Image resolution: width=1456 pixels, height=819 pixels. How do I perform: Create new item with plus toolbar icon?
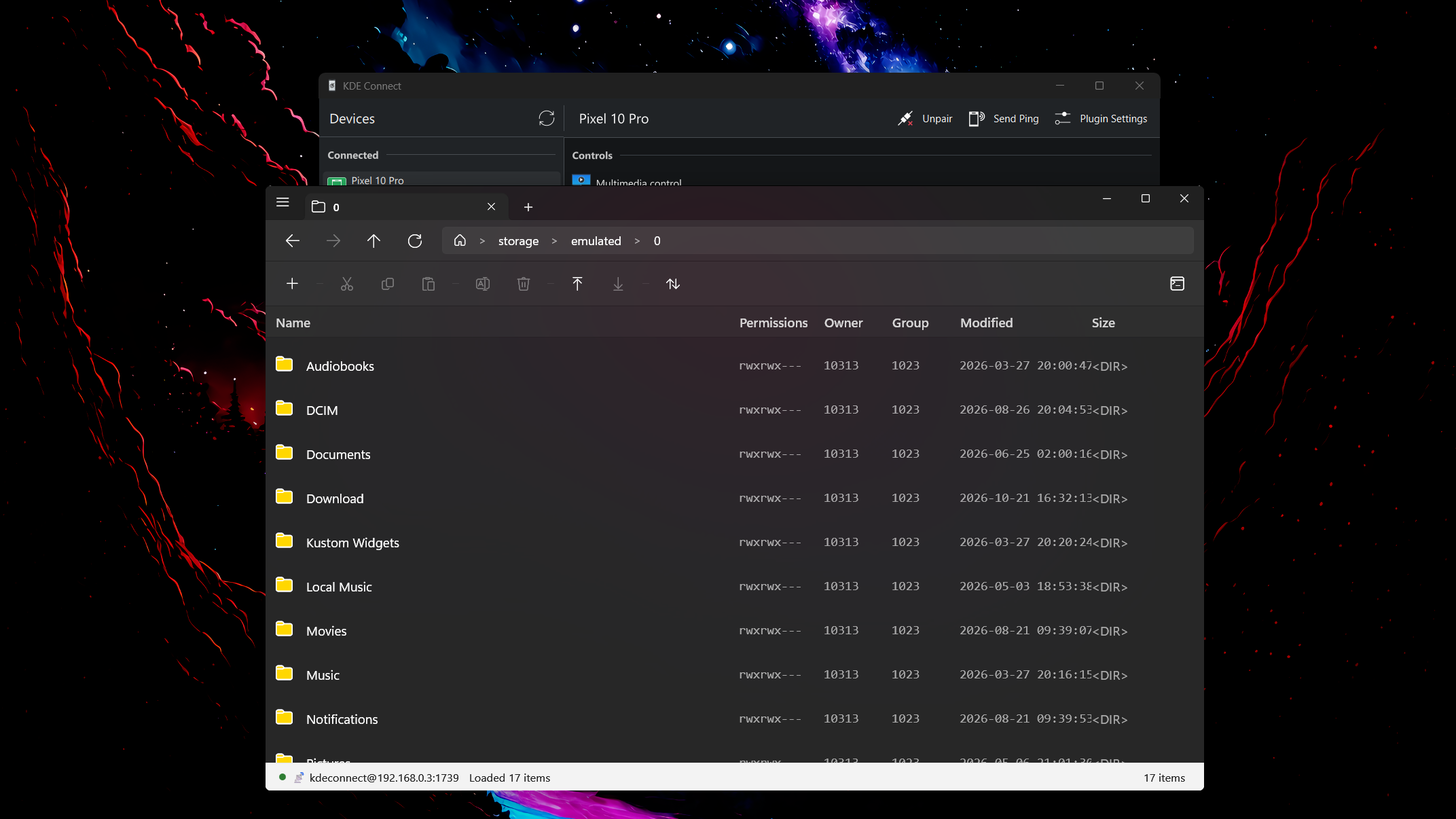(293, 284)
